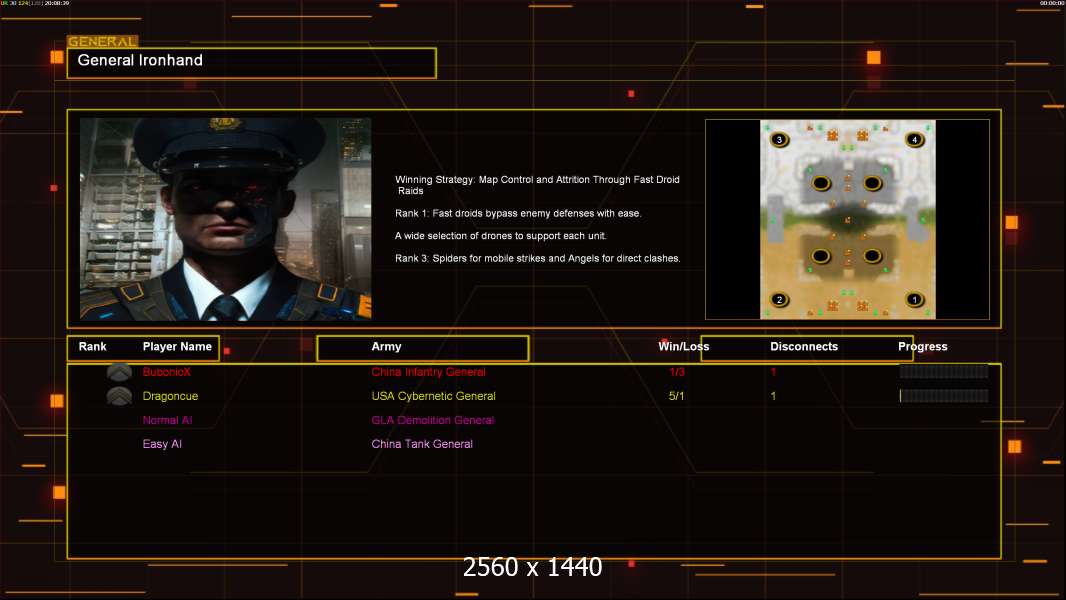Click the GENERAL label tag
The height and width of the screenshot is (600, 1066).
point(103,41)
